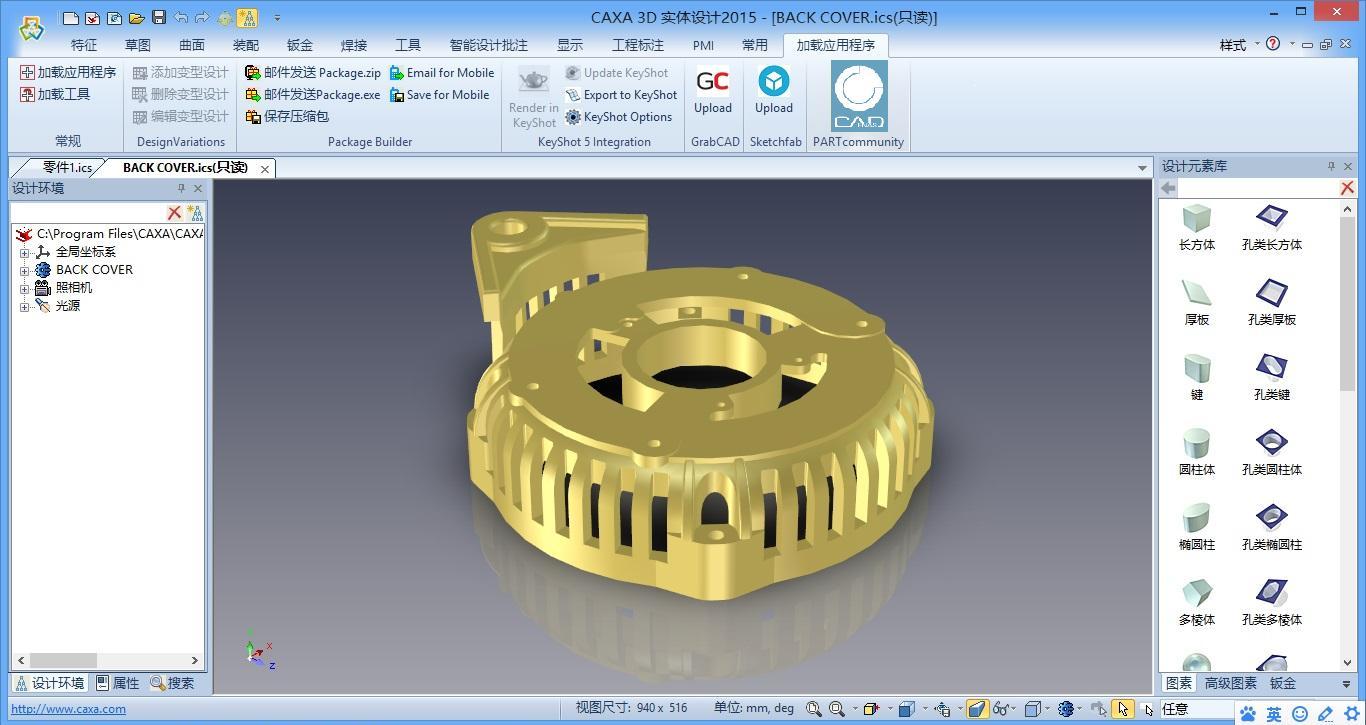
Task: Open the 钣金 ribbon tab
Action: tap(300, 45)
